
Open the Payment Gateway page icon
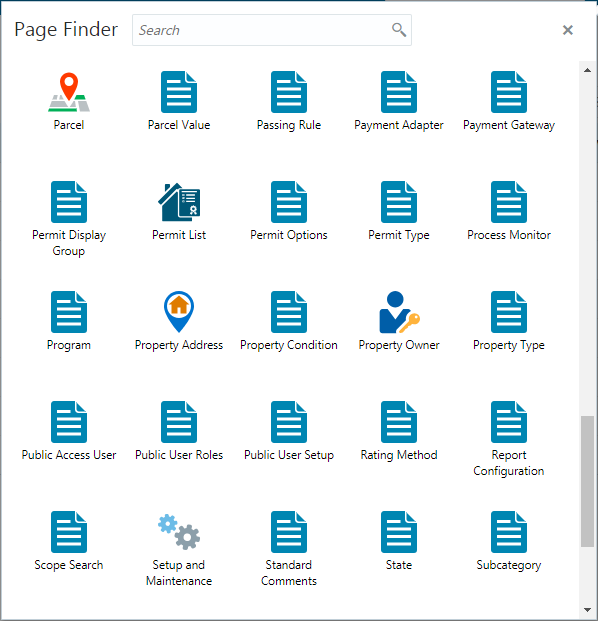(x=509, y=92)
